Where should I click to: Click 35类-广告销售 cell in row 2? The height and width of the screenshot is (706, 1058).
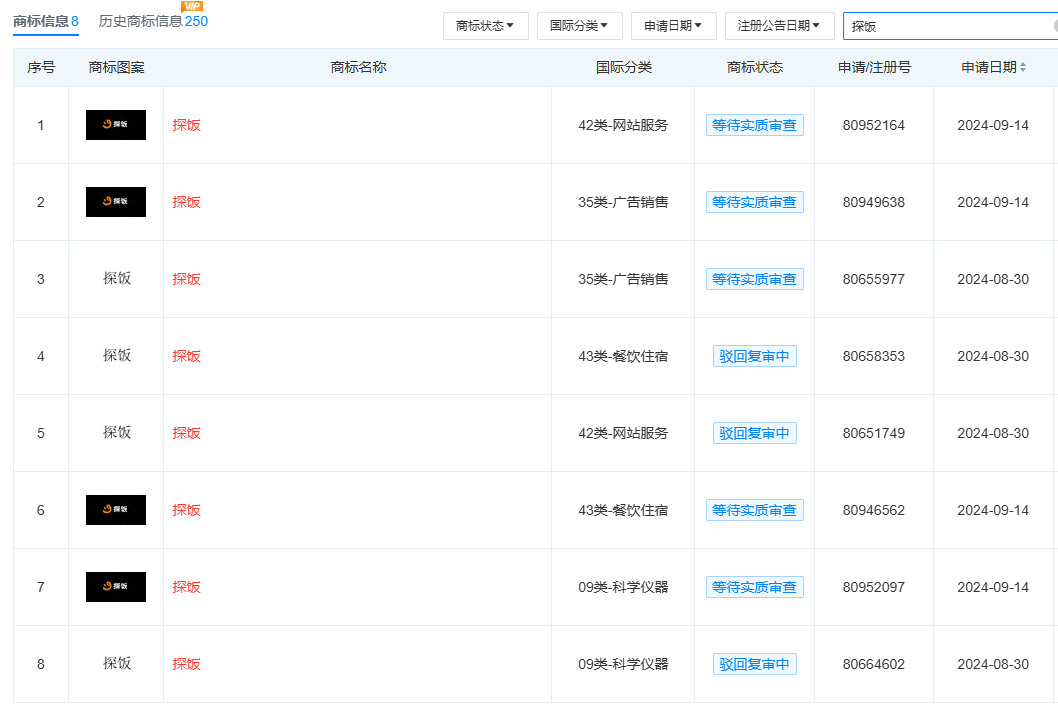click(x=623, y=202)
